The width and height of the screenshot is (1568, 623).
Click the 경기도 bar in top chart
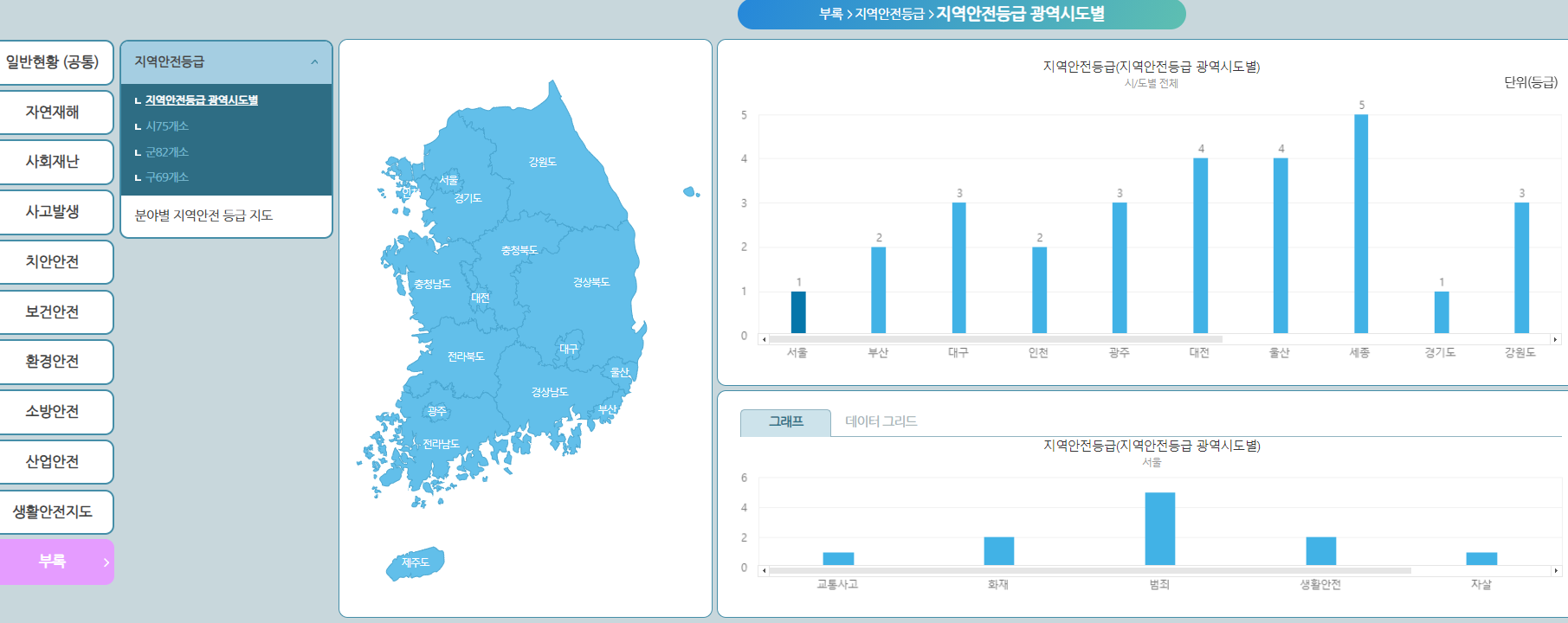(x=1442, y=312)
